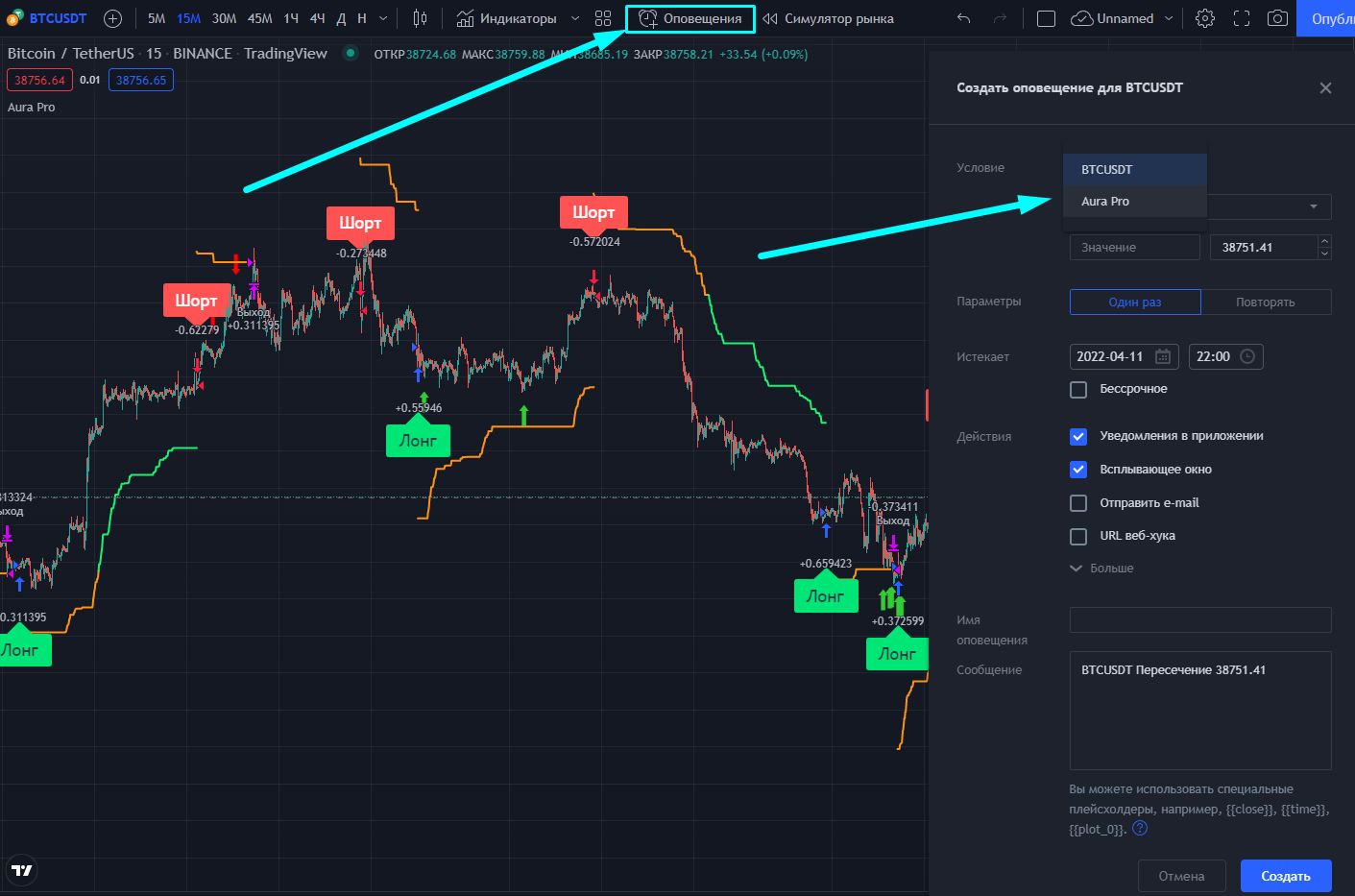1355x896 pixels.
Task: Expand the Unnamed layout dropdown arrow
Action: coord(1169,18)
